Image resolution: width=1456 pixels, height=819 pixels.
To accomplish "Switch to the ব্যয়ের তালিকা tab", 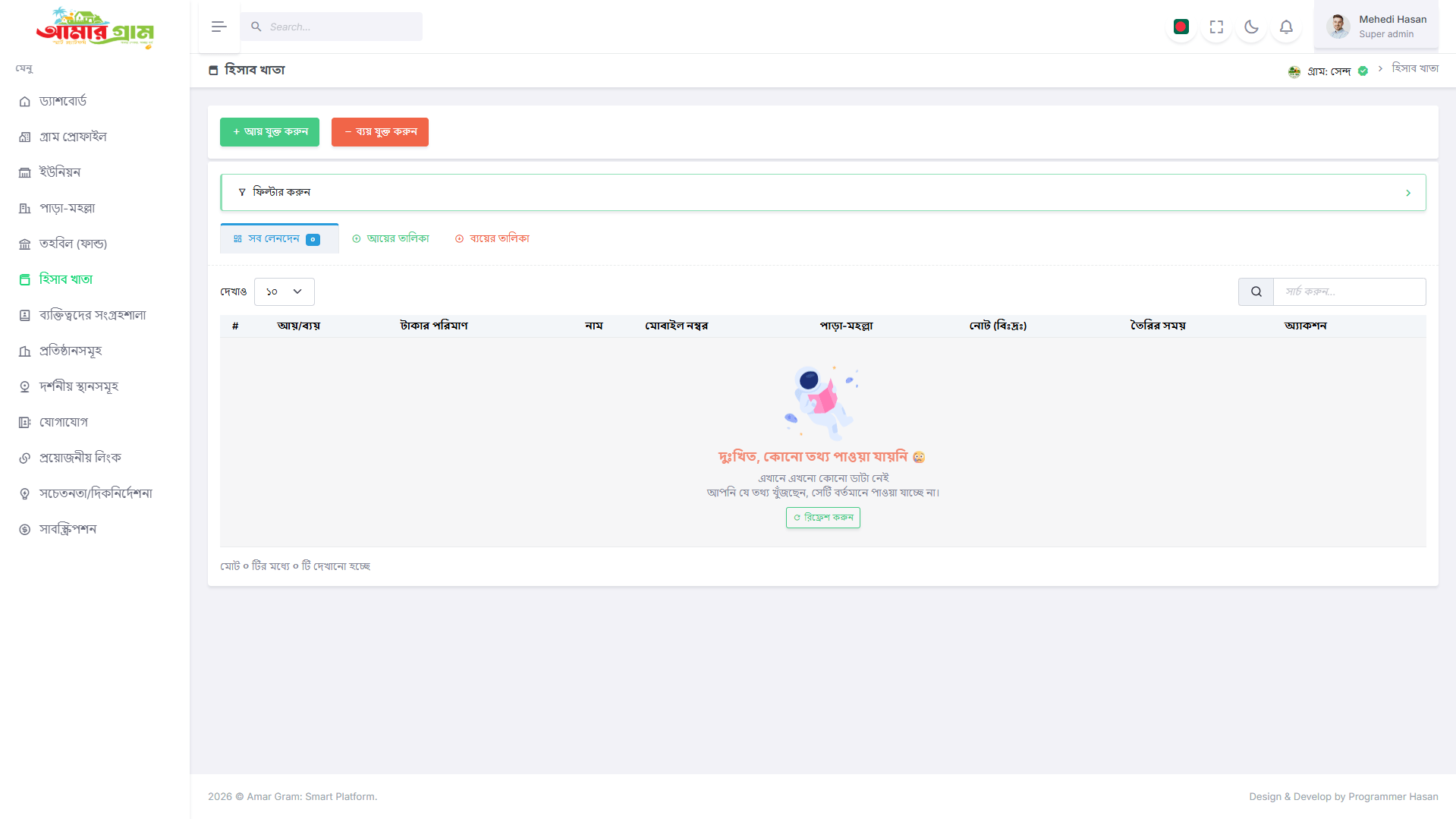I will pos(492,238).
